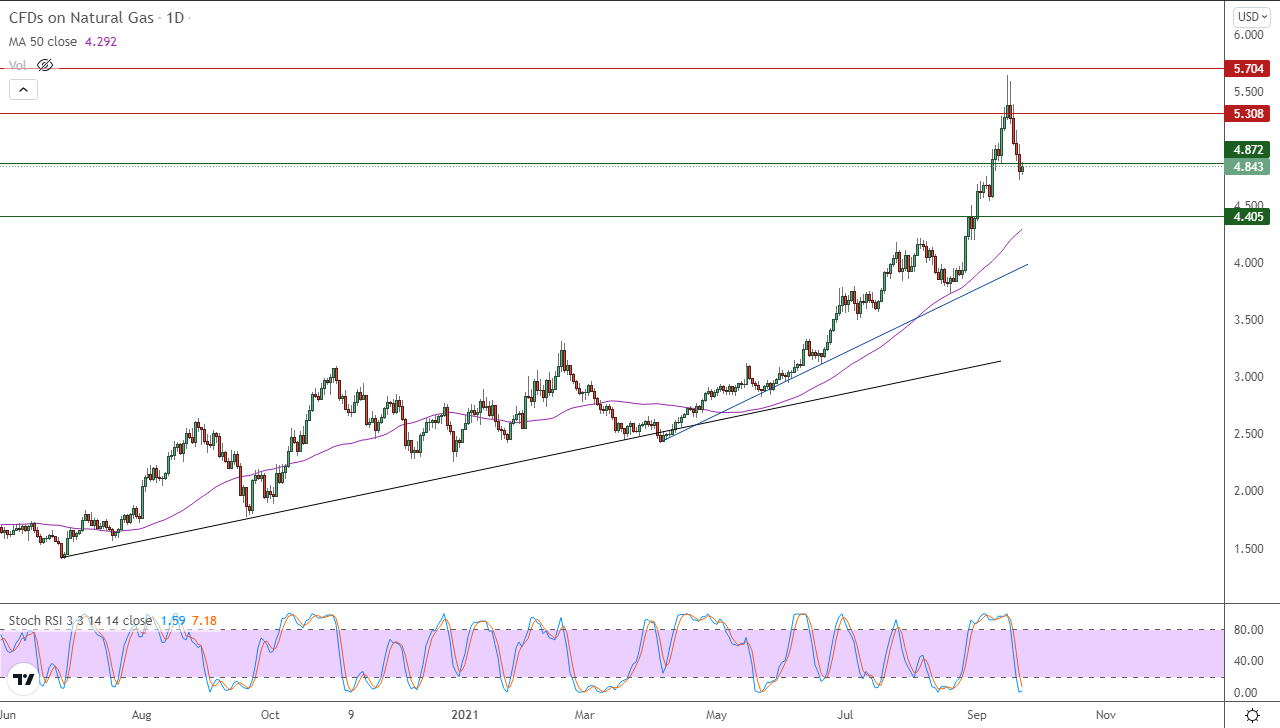Click the Vol indicator label
Viewport: 1280px width, 728px height.
click(18, 65)
